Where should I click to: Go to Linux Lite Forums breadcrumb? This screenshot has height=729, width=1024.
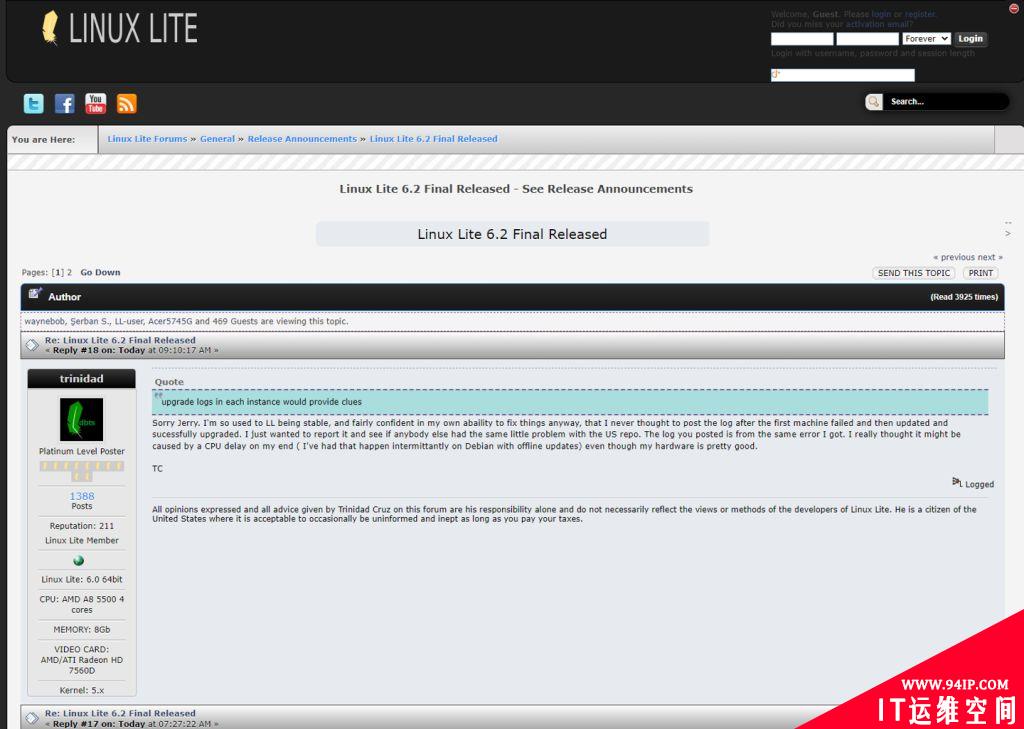[x=148, y=138]
